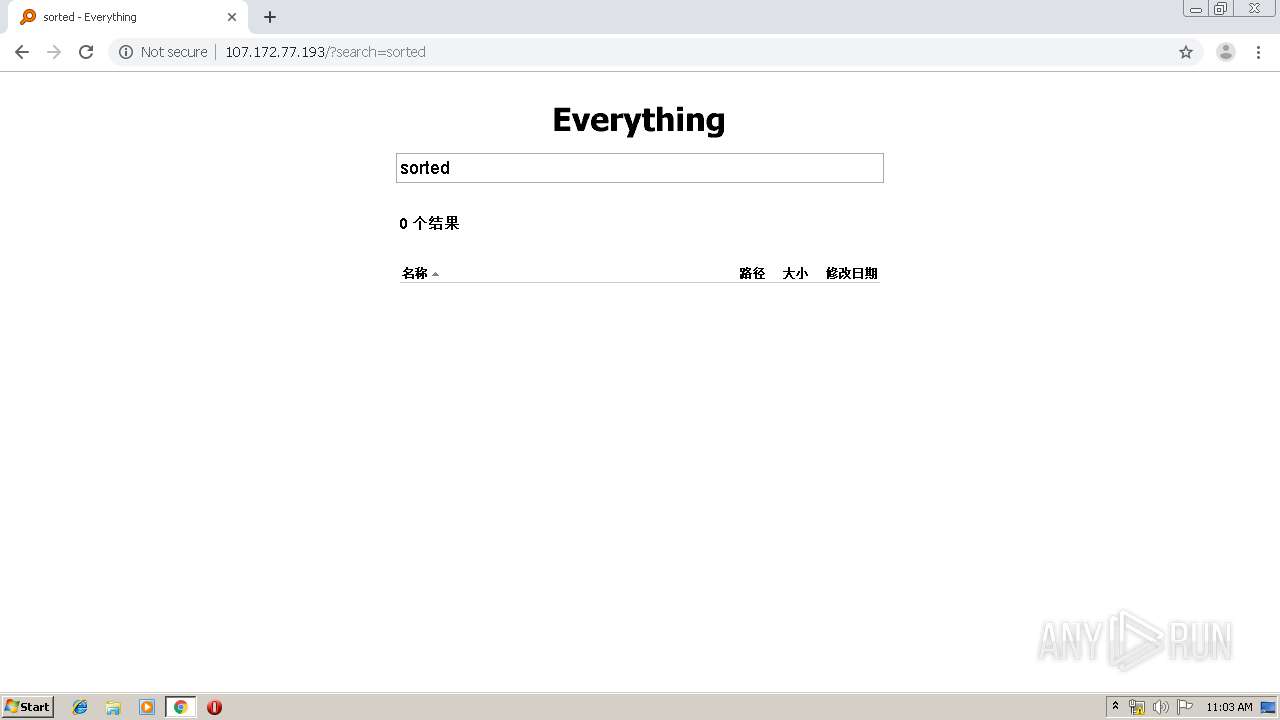Open the Chrome three-dot menu
Screen dimensions: 1280x720
(1258, 52)
